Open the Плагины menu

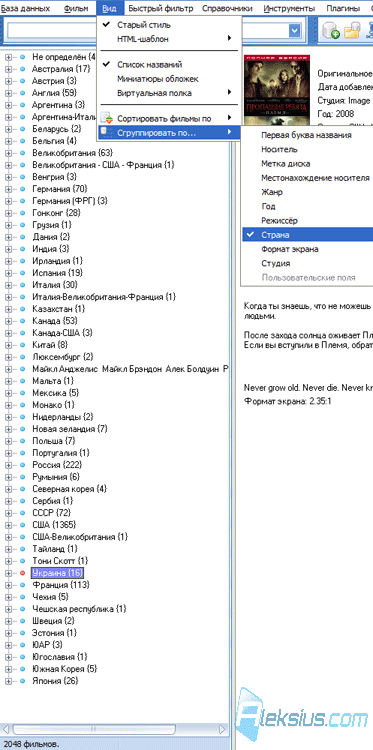[x=343, y=8]
